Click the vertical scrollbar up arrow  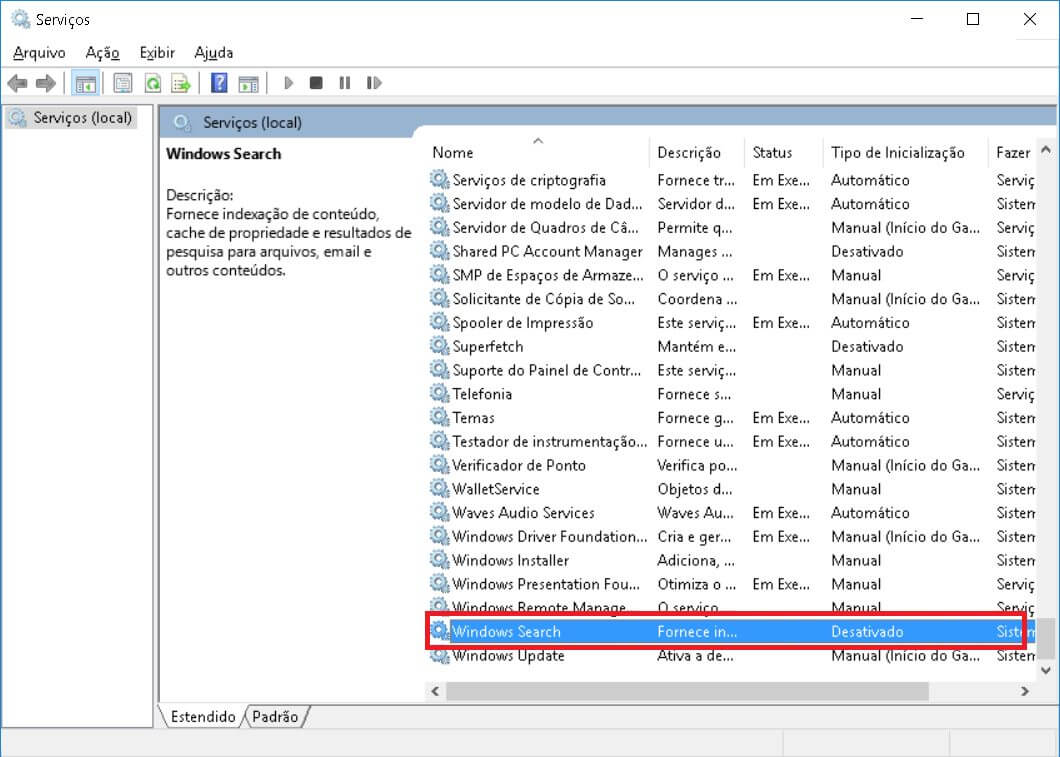pyautogui.click(x=1046, y=149)
